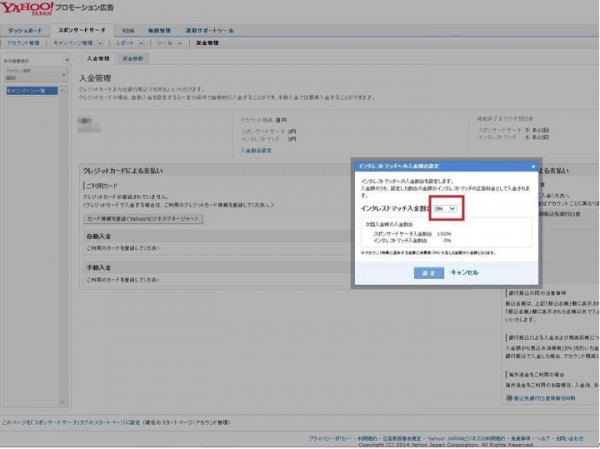Open the ヘルプ footer link

(543, 439)
